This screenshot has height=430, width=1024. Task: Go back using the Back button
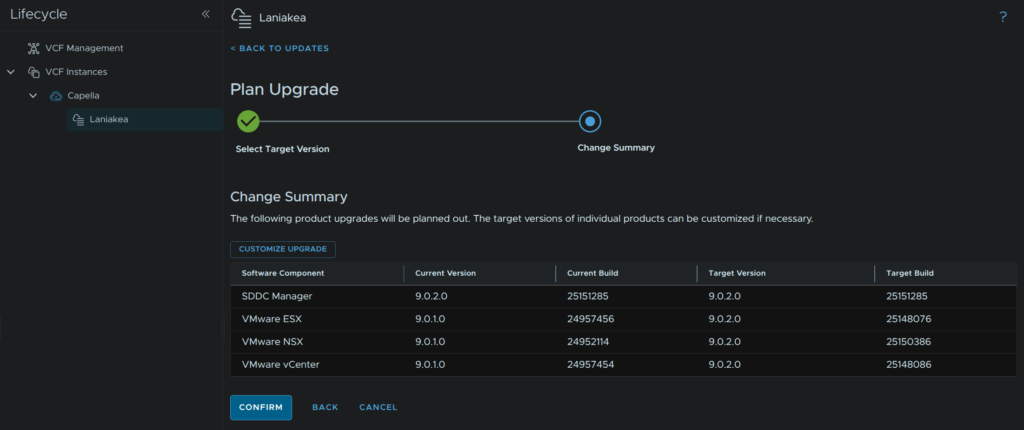click(x=325, y=407)
